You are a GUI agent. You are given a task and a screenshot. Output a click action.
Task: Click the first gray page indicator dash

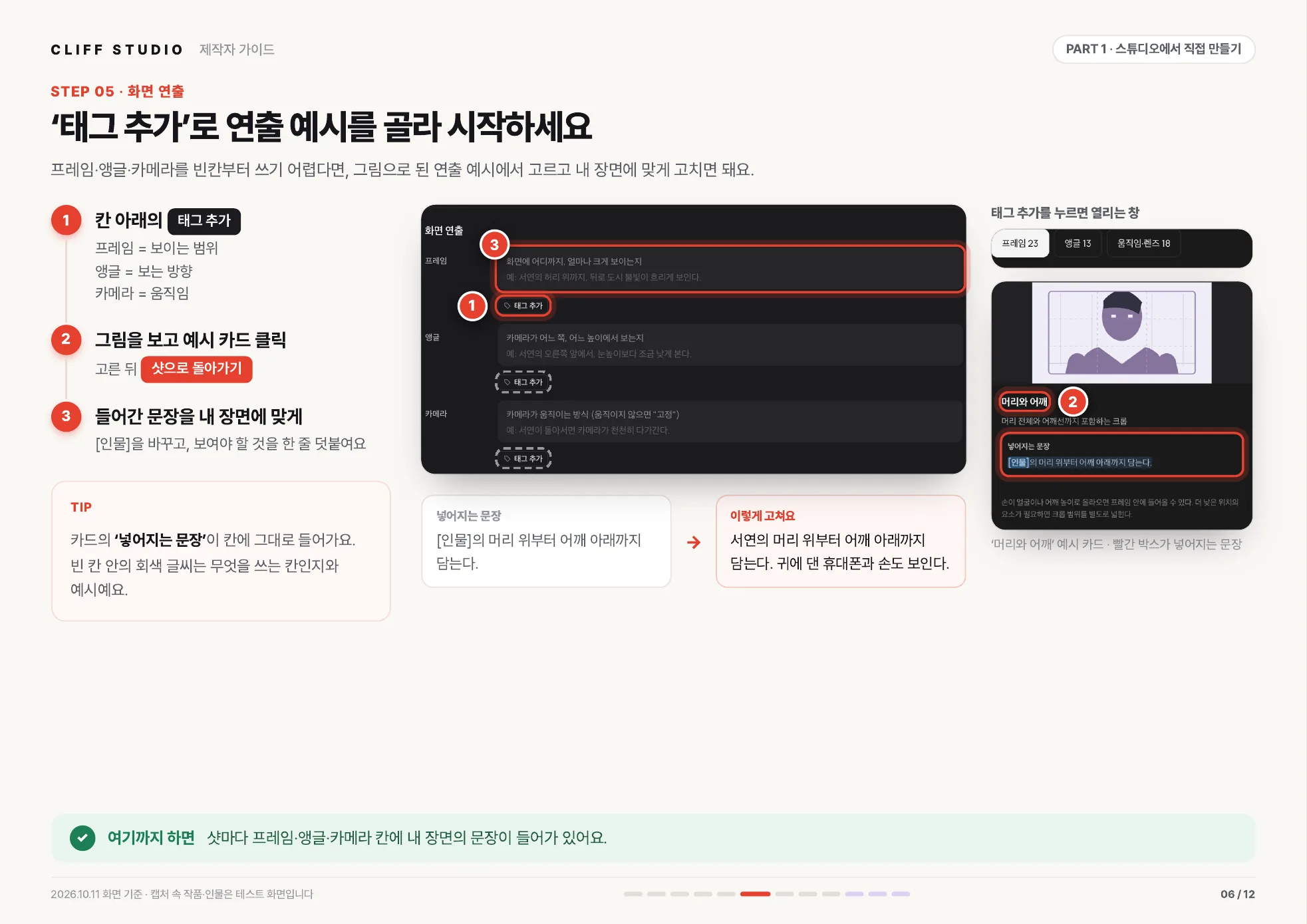pos(633,894)
